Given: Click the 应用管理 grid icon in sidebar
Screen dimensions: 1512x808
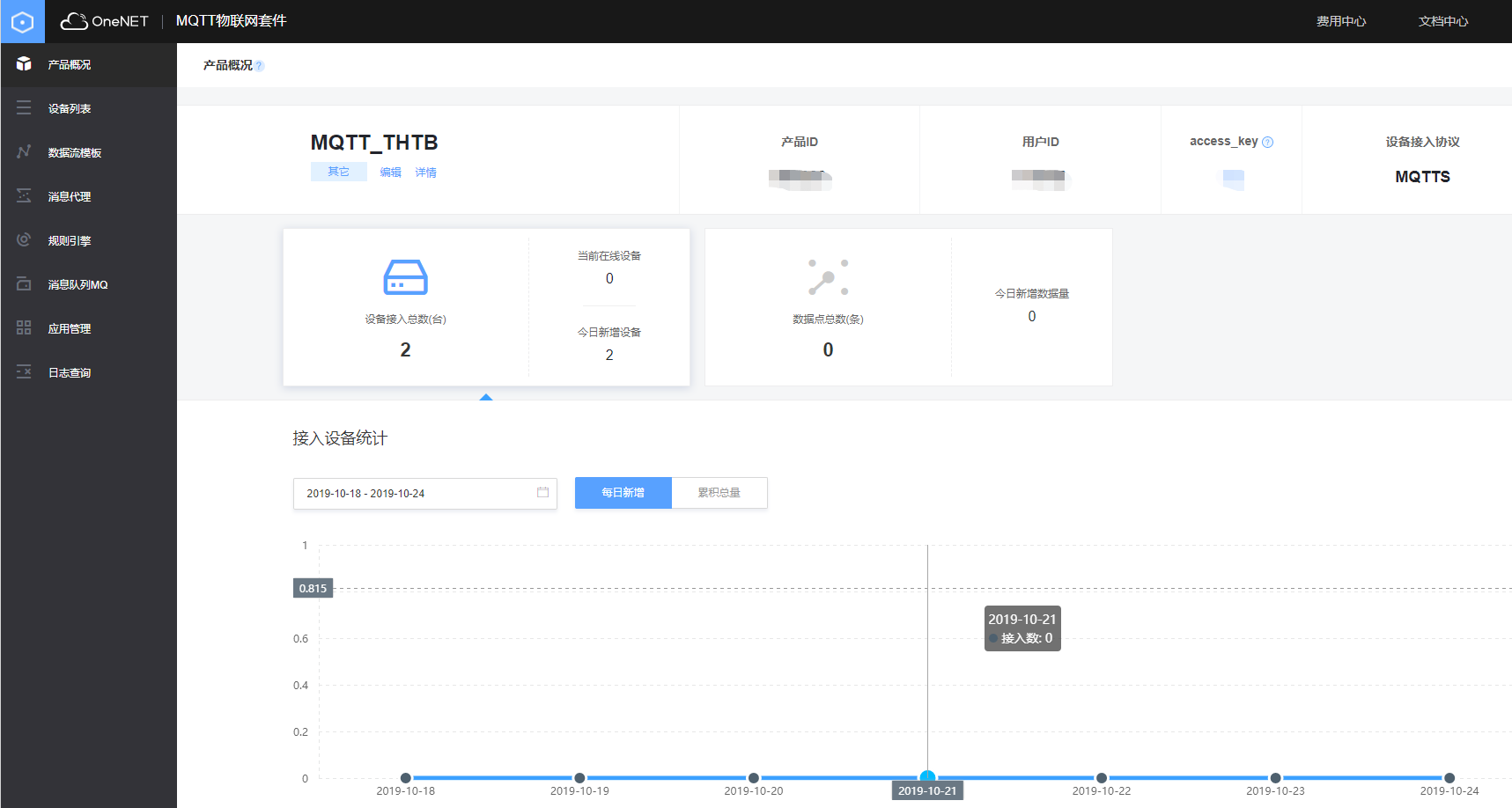Looking at the screenshot, I should click(24, 328).
